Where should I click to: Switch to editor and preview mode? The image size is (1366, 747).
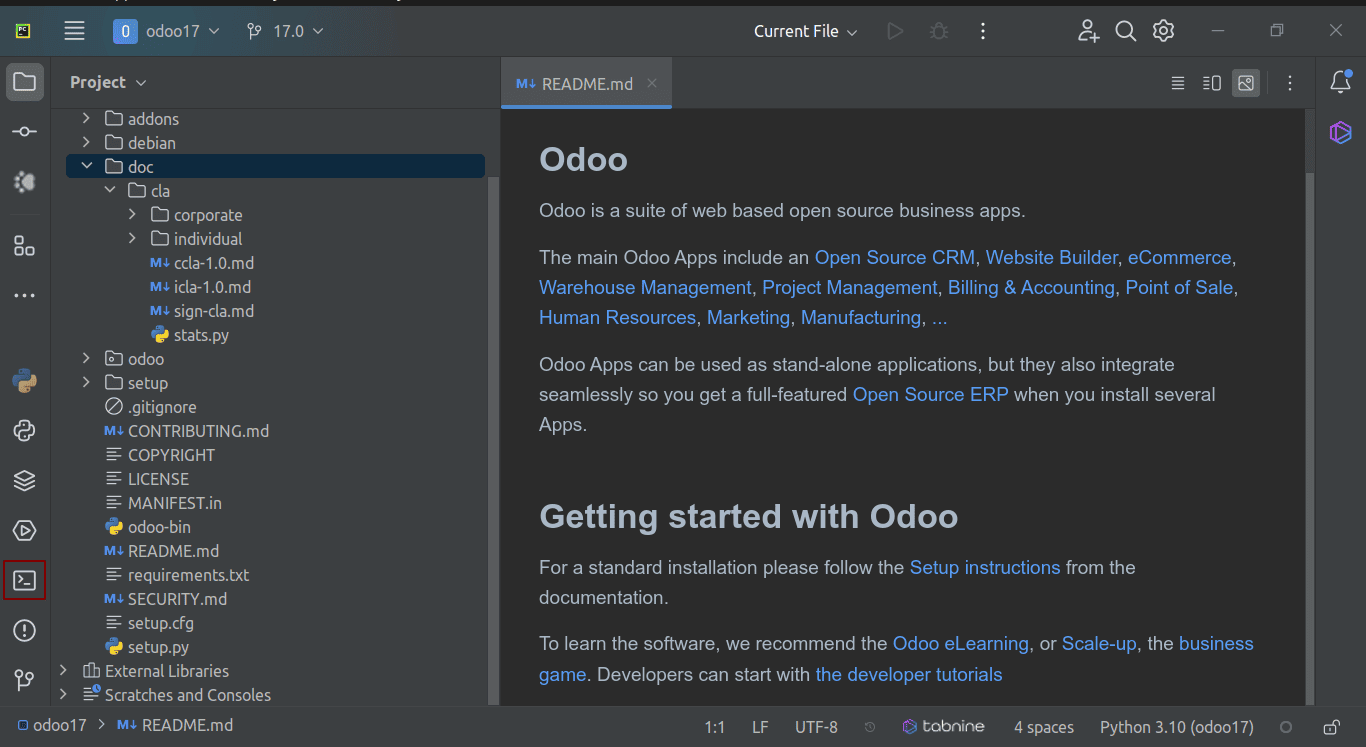point(1212,83)
